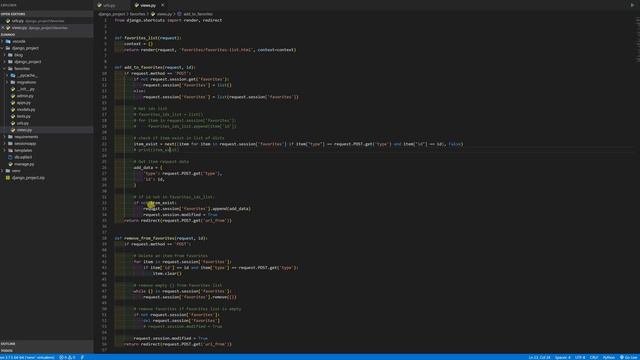Screen dimensions: 640x360
Task: Click the lightning icon in status bar
Action: [x=82, y=357]
